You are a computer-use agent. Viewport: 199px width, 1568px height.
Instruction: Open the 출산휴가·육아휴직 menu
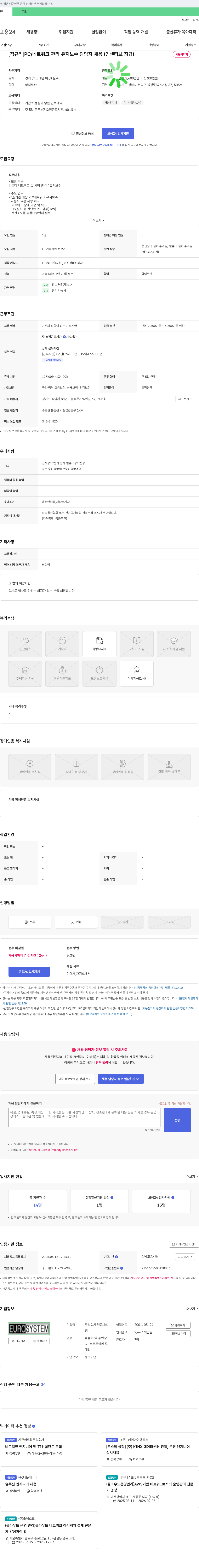point(181,32)
